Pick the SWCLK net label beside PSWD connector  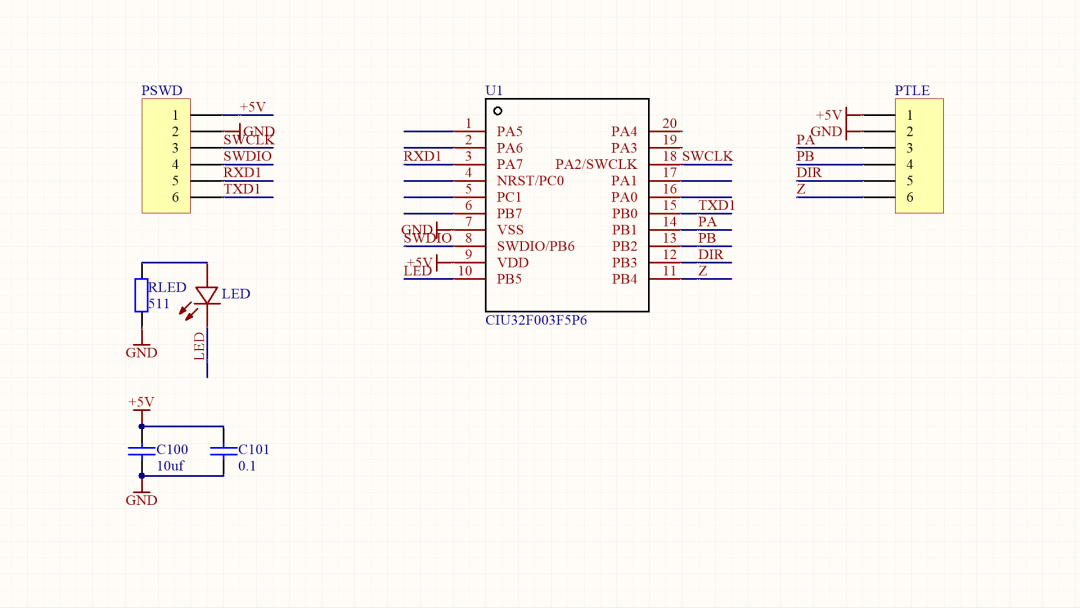pos(249,140)
